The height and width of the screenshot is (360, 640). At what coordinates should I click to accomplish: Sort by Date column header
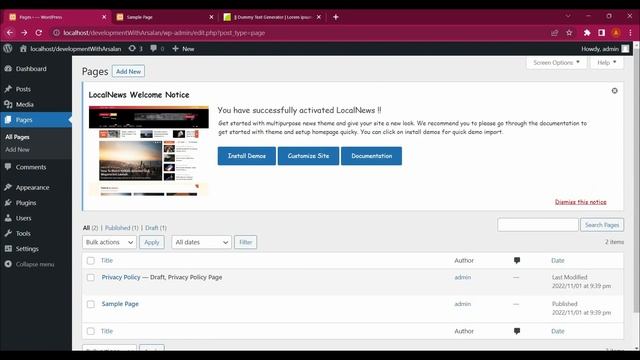coord(558,260)
